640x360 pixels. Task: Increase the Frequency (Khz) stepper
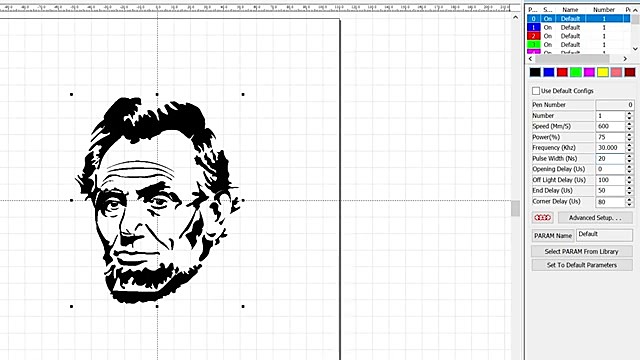pos(629,145)
